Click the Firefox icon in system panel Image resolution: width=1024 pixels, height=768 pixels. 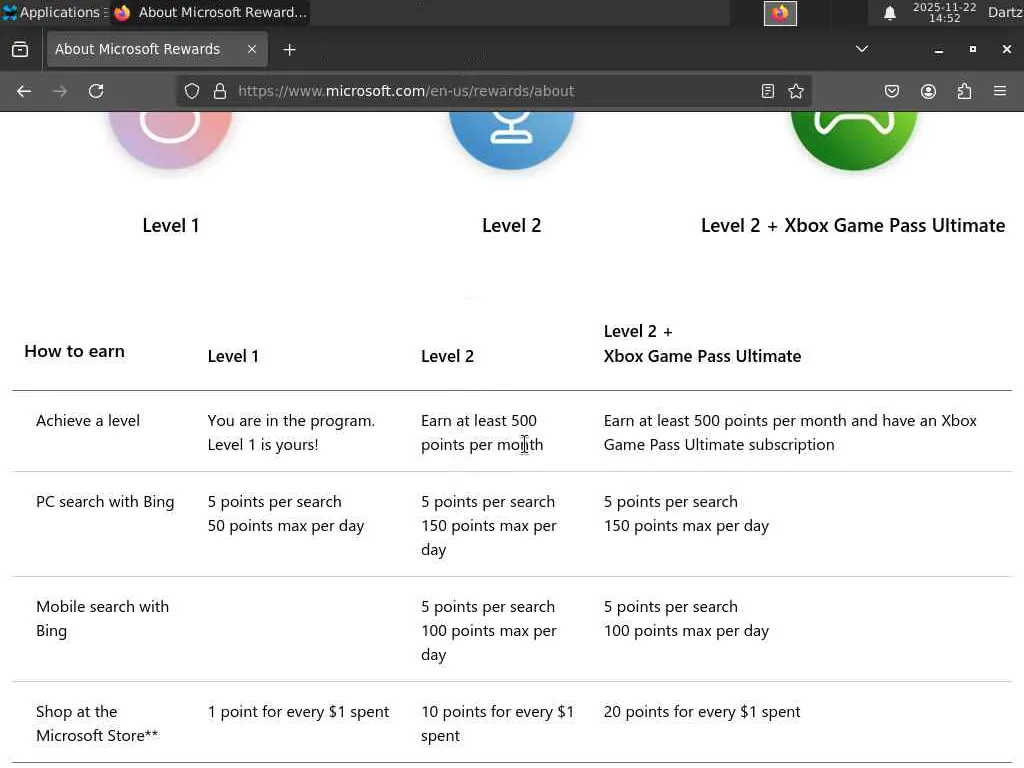pos(780,13)
